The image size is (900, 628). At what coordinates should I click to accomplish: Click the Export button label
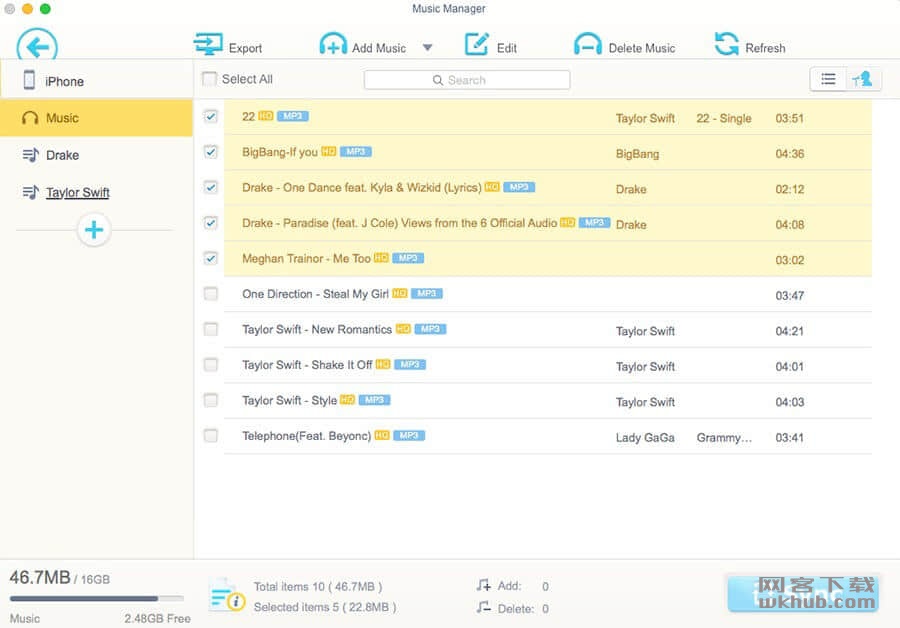pyautogui.click(x=245, y=48)
